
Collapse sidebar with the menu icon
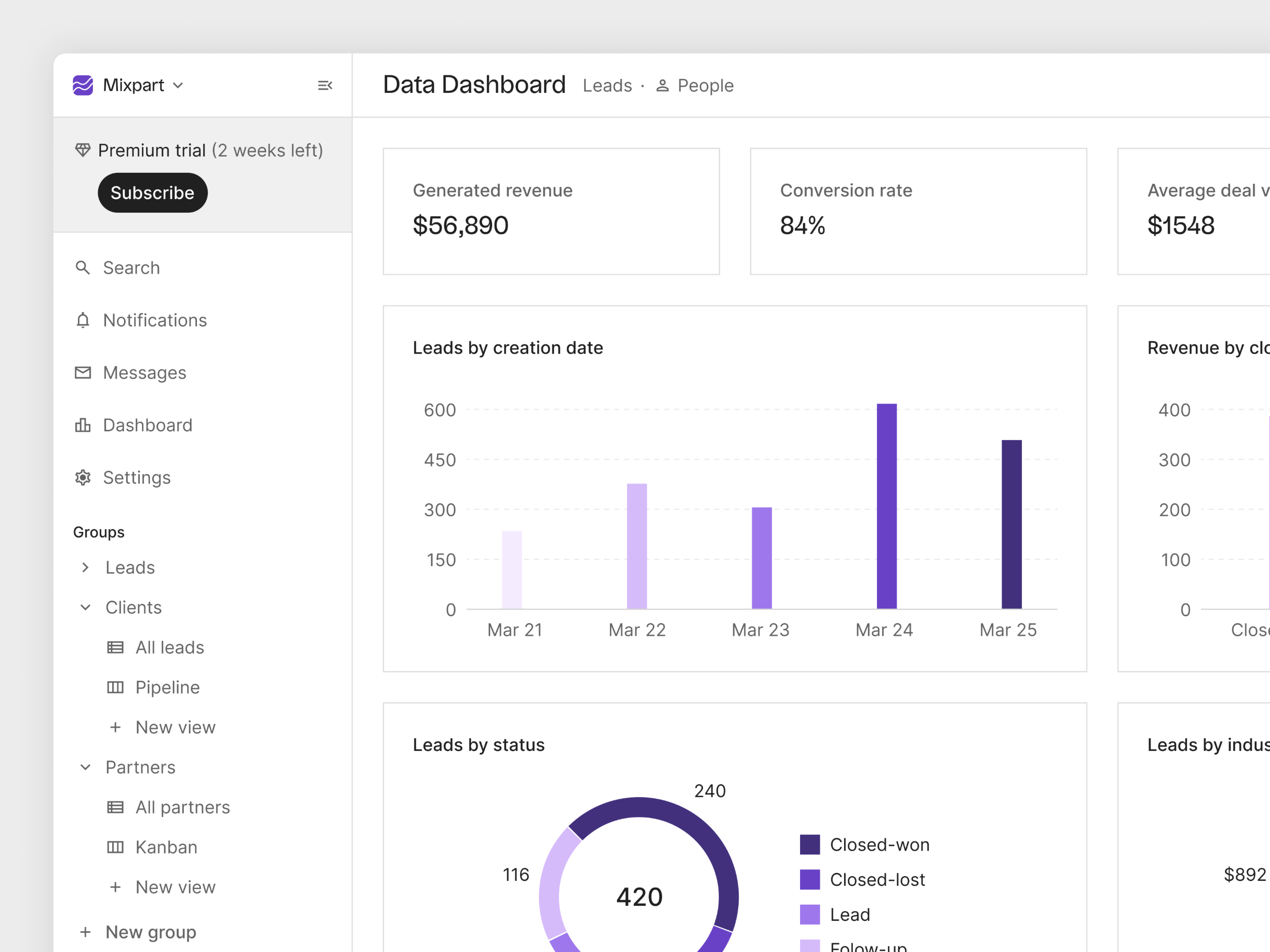click(x=325, y=85)
